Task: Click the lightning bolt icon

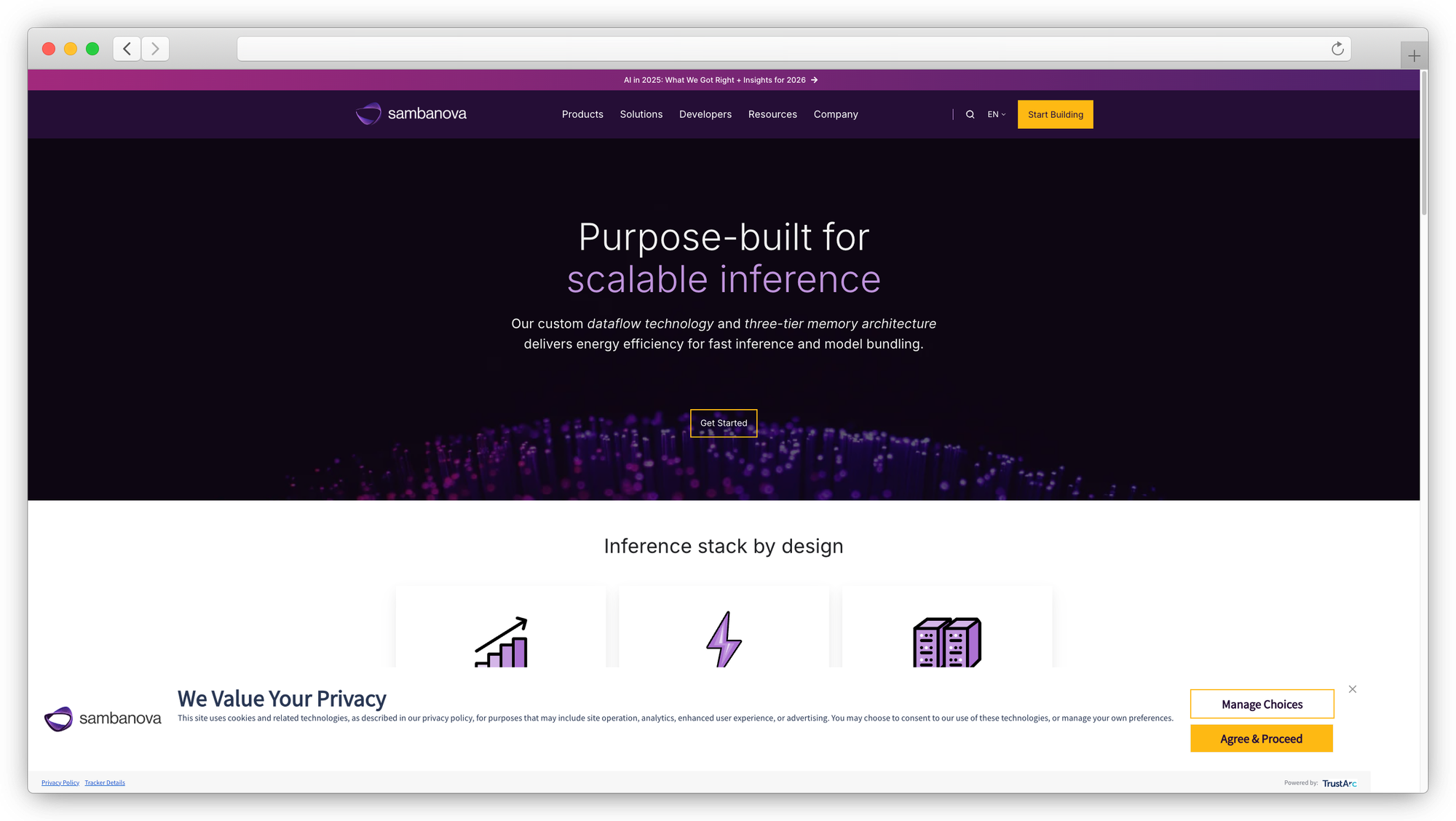Action: 724,639
